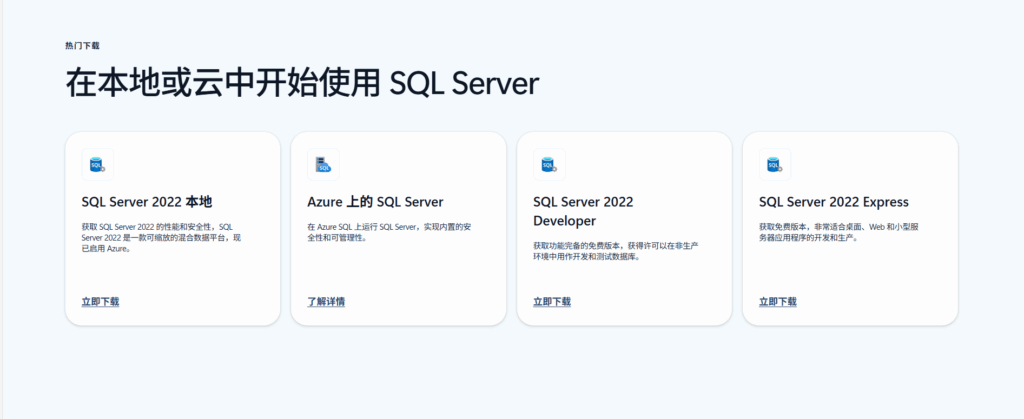1024x419 pixels.
Task: Click description starting 获取功能完备的免费版本
Action: pos(616,251)
